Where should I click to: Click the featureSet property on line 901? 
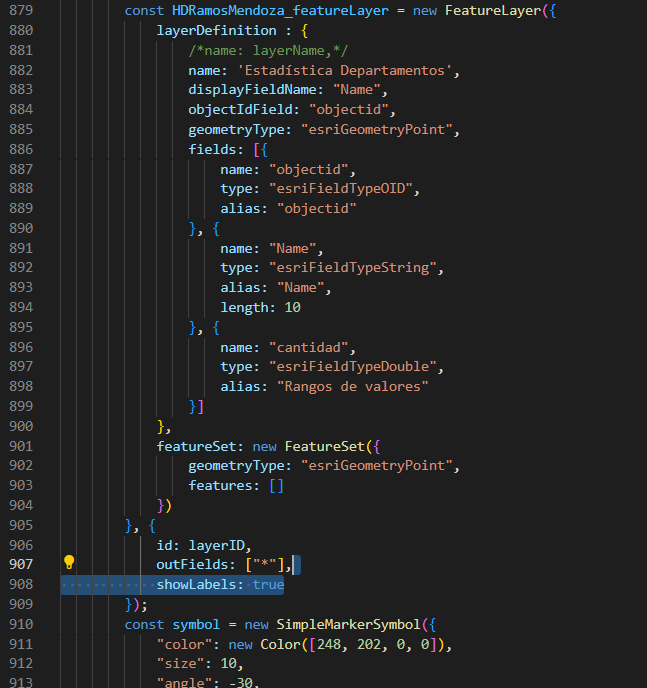click(196, 446)
